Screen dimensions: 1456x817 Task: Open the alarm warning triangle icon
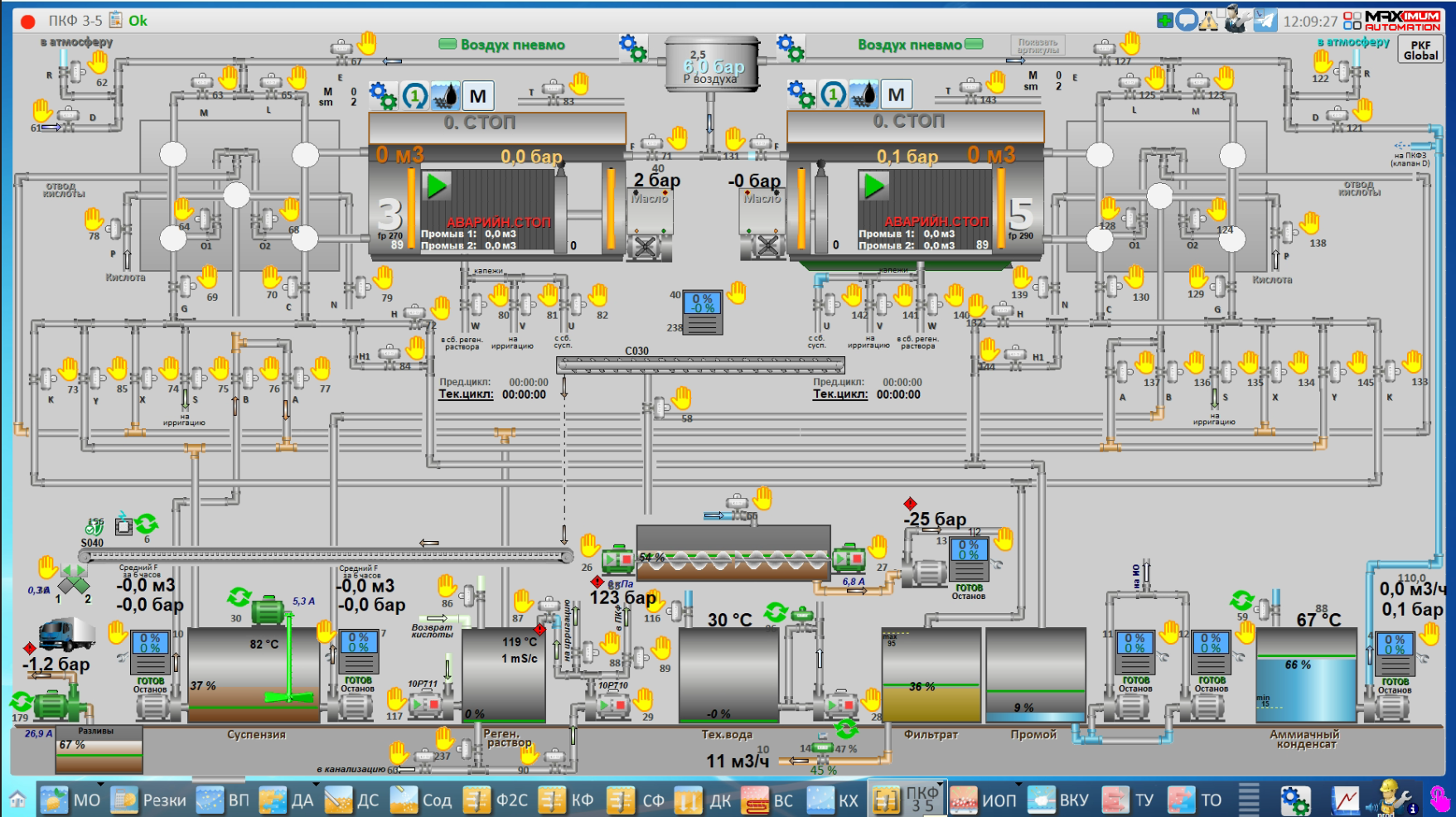click(x=1208, y=21)
